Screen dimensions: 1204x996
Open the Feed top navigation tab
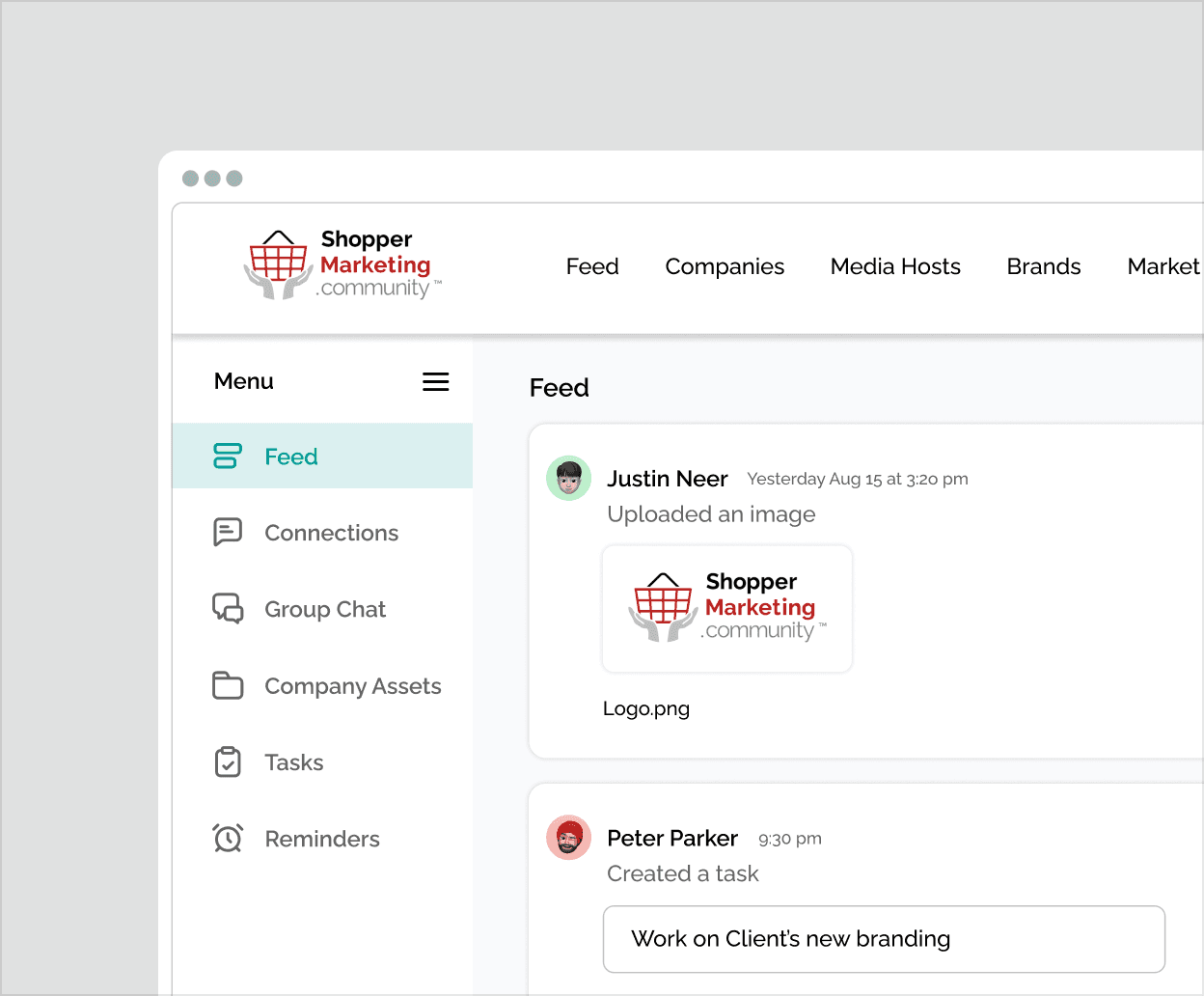pos(592,266)
